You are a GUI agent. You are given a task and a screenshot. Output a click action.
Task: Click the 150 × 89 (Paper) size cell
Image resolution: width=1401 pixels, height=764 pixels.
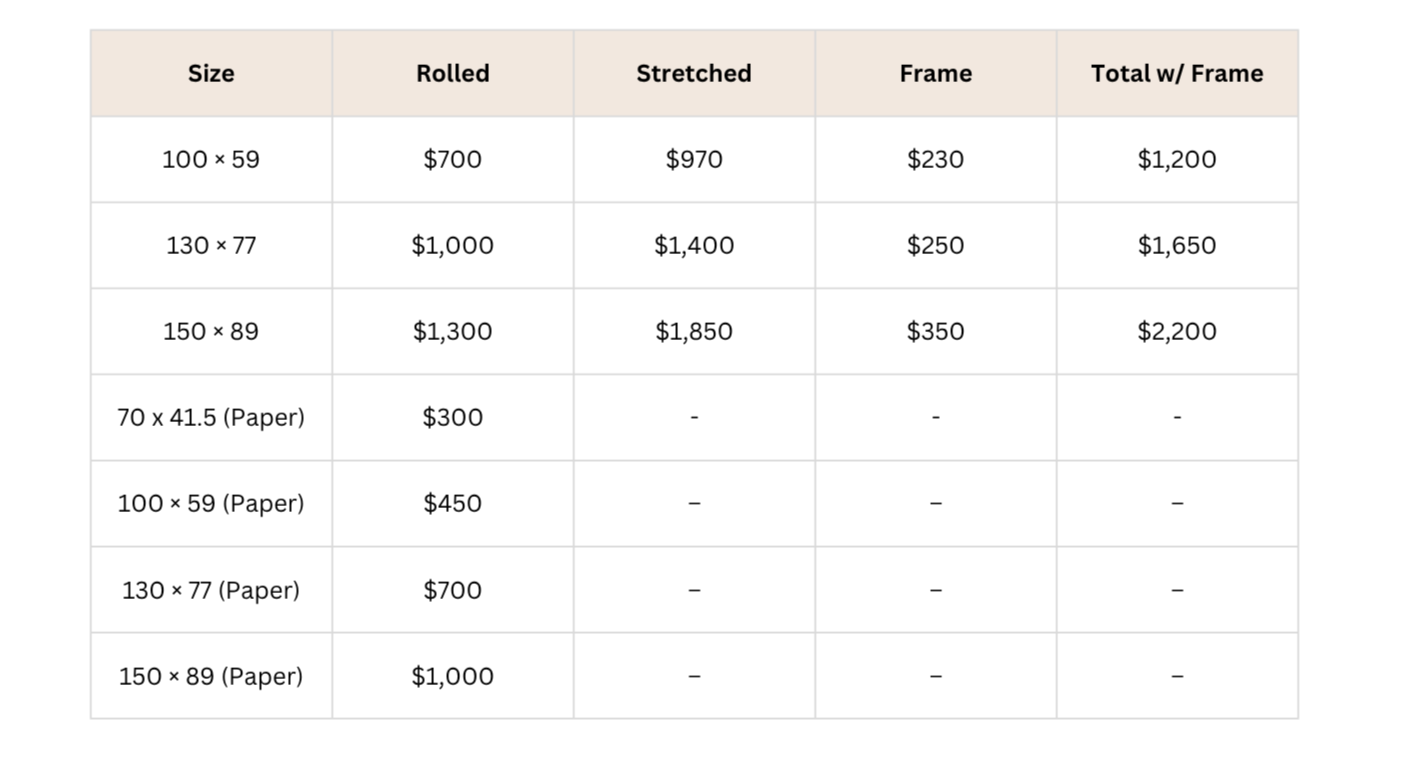tap(211, 677)
